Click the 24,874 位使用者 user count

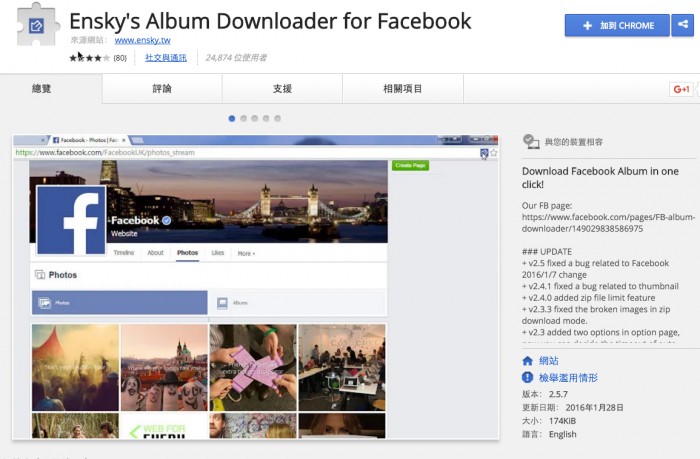pyautogui.click(x=236, y=58)
